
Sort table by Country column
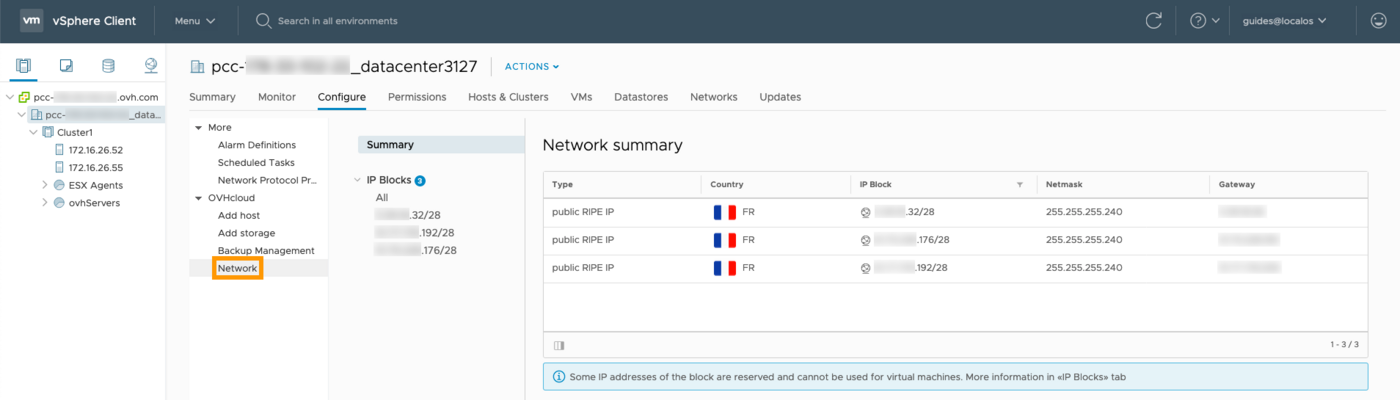coord(726,184)
